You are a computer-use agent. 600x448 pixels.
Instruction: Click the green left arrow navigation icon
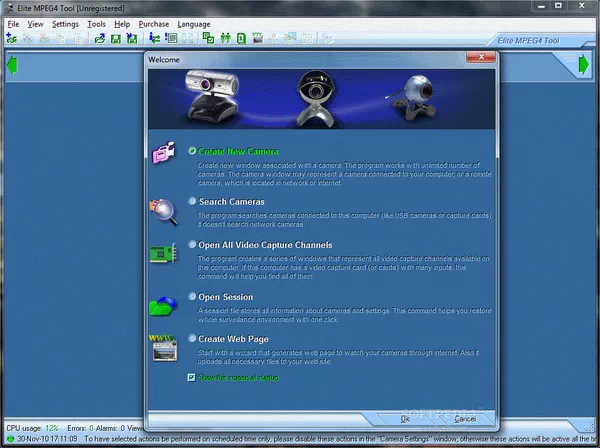12,65
